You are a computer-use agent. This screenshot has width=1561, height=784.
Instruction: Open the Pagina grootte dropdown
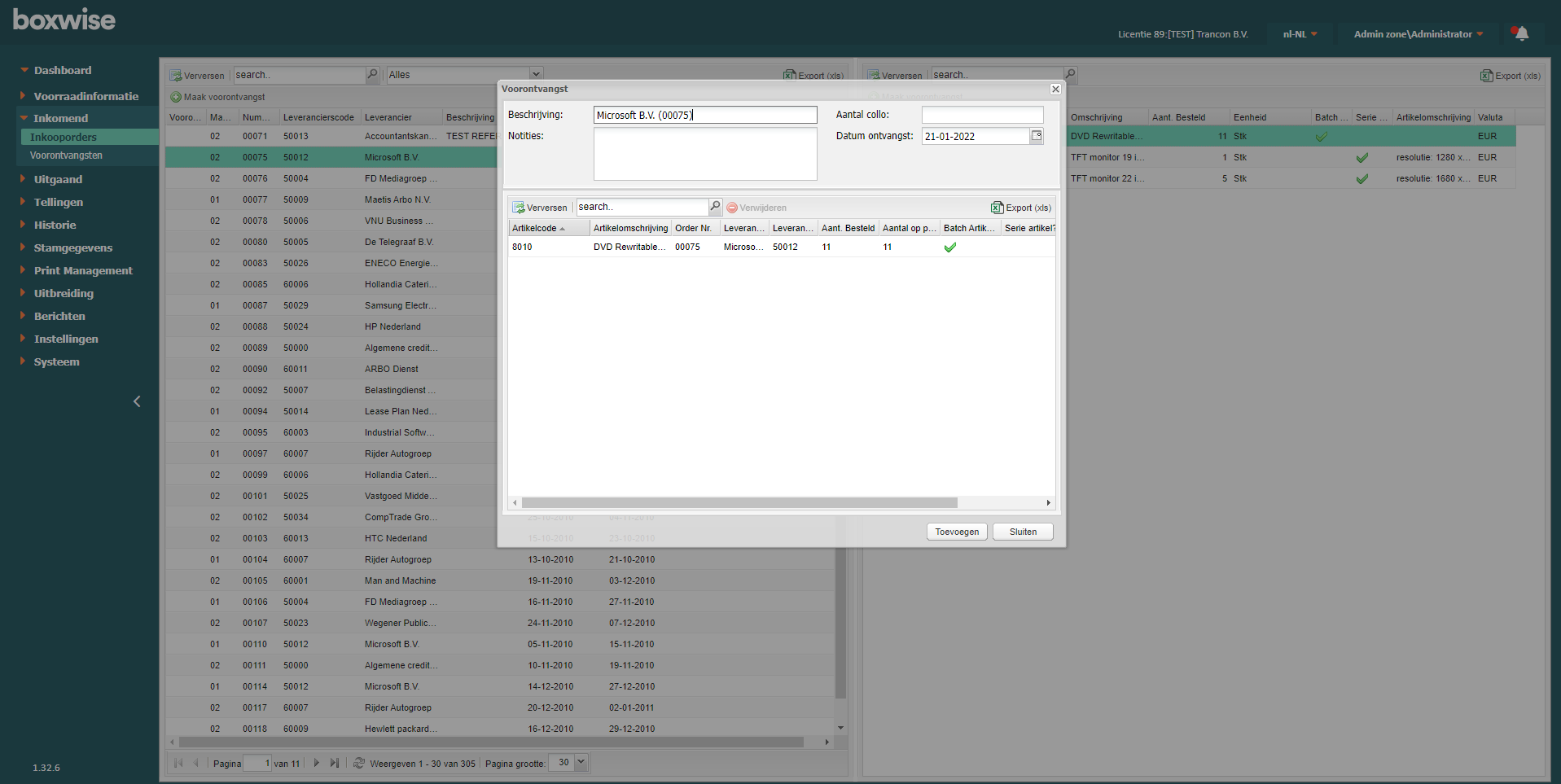pyautogui.click(x=581, y=762)
